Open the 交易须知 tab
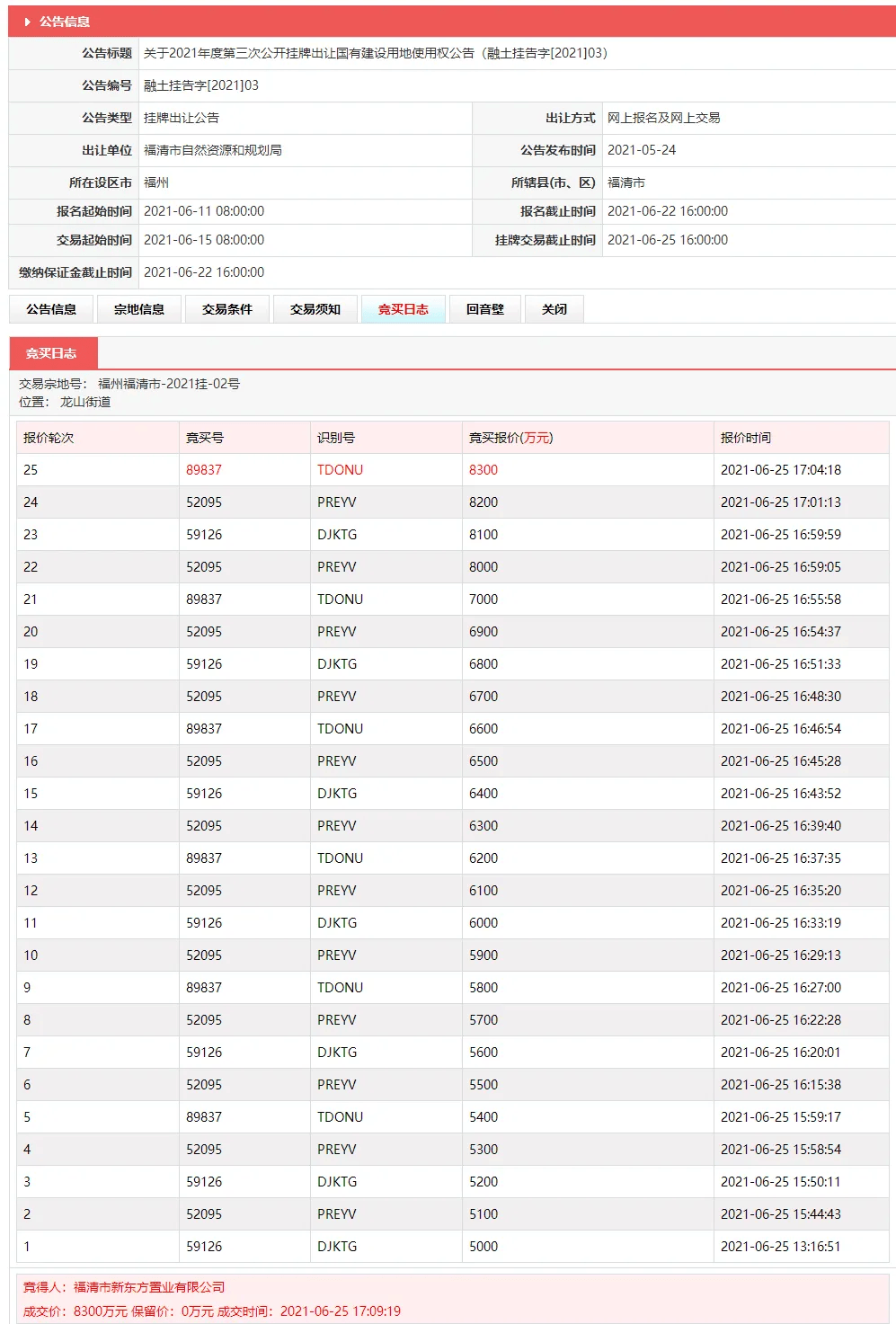 pos(315,308)
